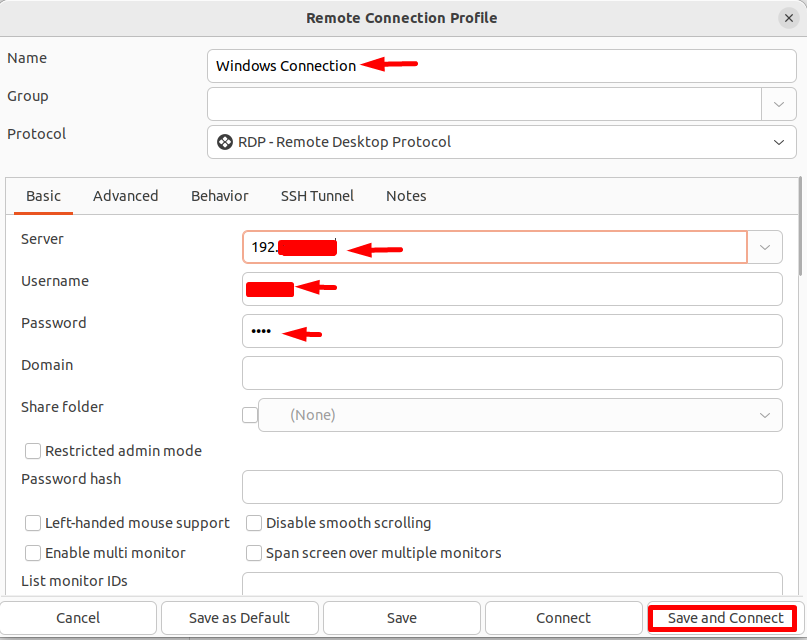The image size is (807, 640).
Task: Click the Save as Default button
Action: 239,618
